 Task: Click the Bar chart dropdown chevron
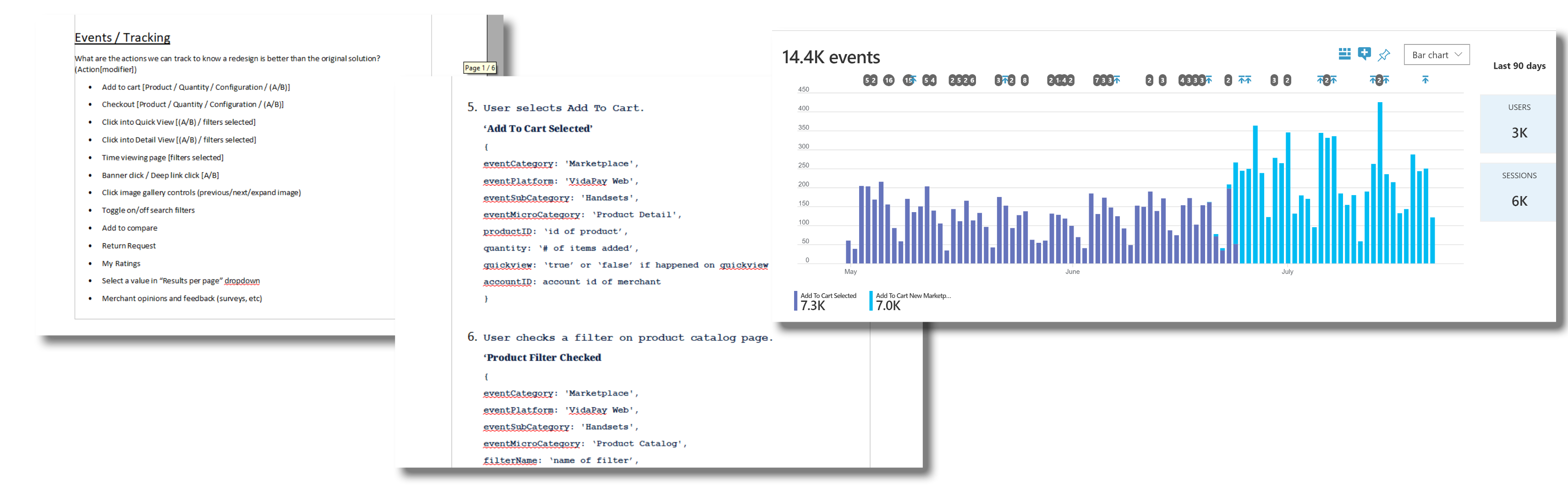[x=1458, y=55]
